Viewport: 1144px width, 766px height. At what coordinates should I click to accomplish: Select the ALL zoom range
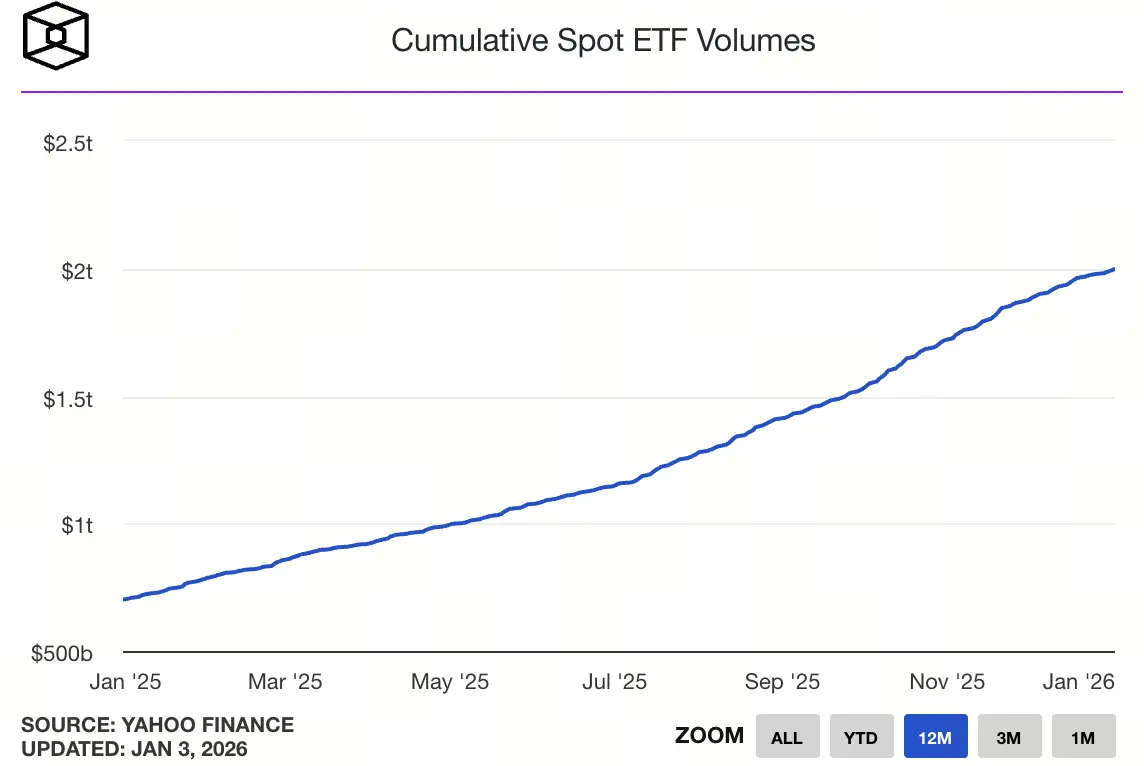pos(787,736)
